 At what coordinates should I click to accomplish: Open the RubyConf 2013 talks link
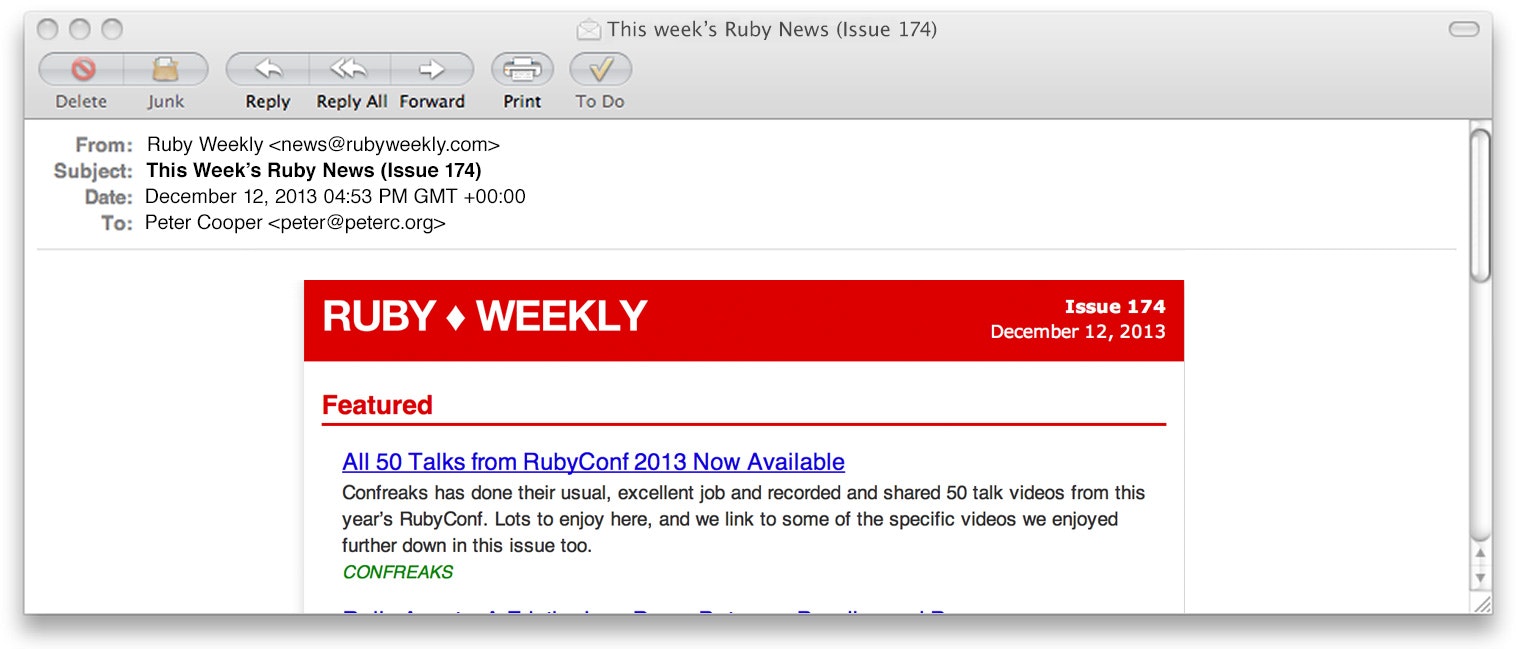[x=592, y=462]
